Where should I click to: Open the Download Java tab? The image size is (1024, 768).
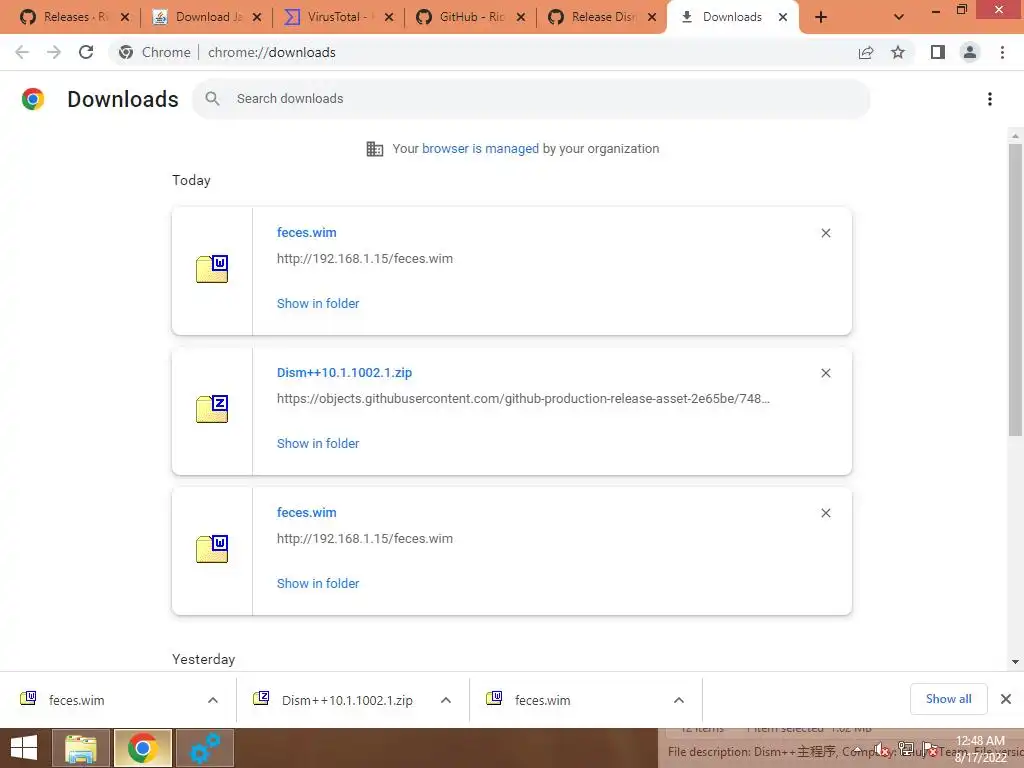pos(196,17)
